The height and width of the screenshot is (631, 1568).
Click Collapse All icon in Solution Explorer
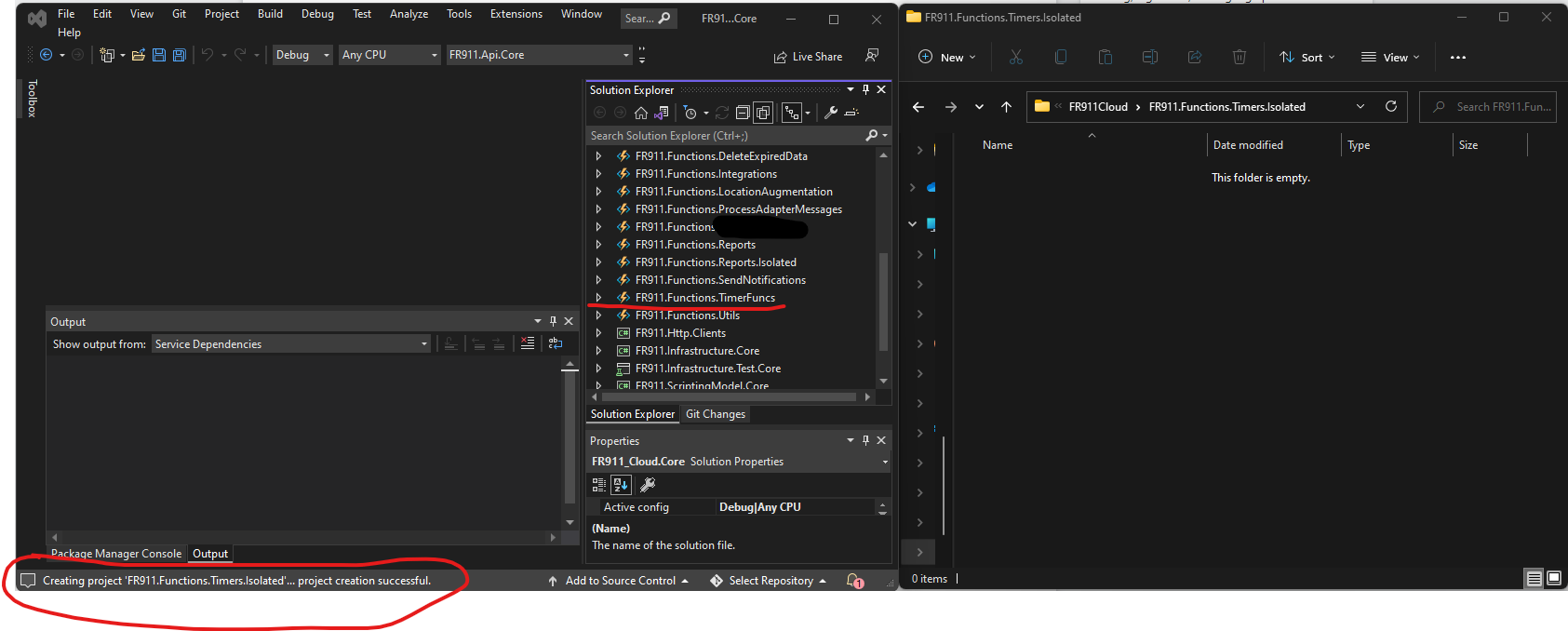[743, 113]
